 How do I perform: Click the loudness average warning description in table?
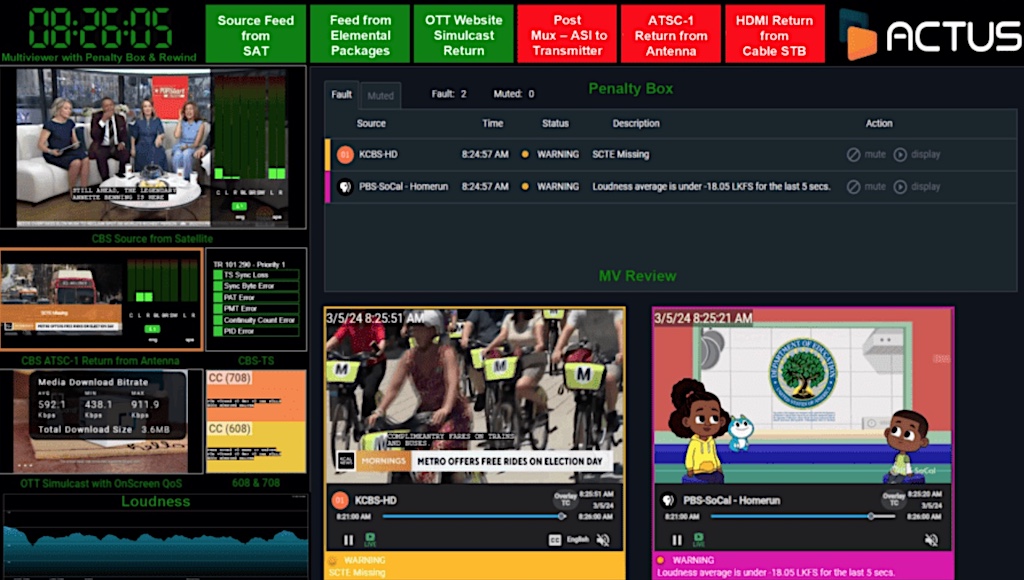[x=711, y=187]
